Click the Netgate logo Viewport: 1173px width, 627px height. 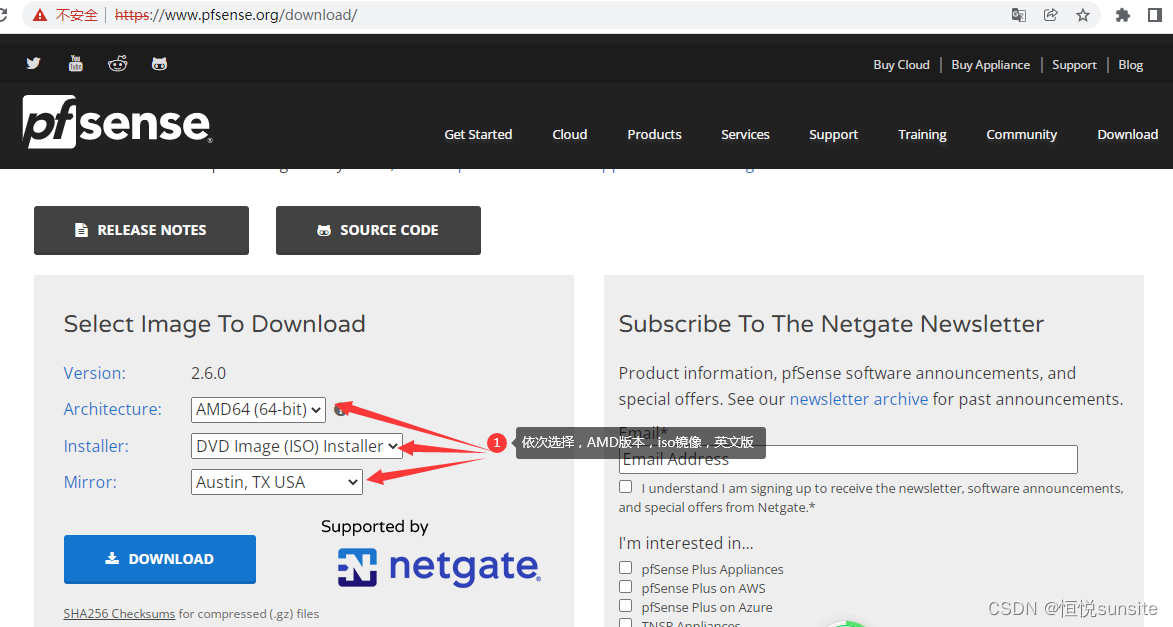click(439, 567)
